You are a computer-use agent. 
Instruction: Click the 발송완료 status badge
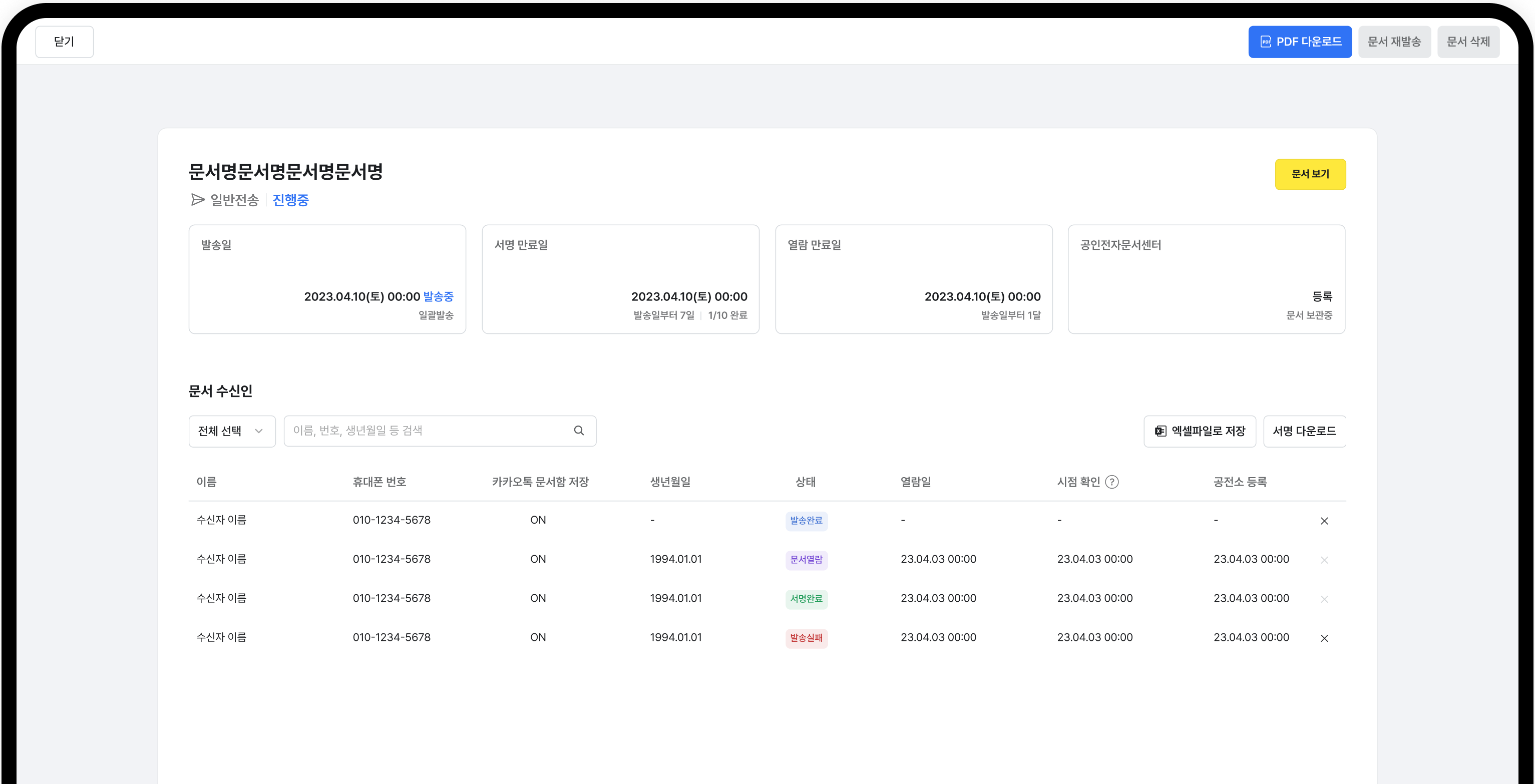(x=806, y=521)
